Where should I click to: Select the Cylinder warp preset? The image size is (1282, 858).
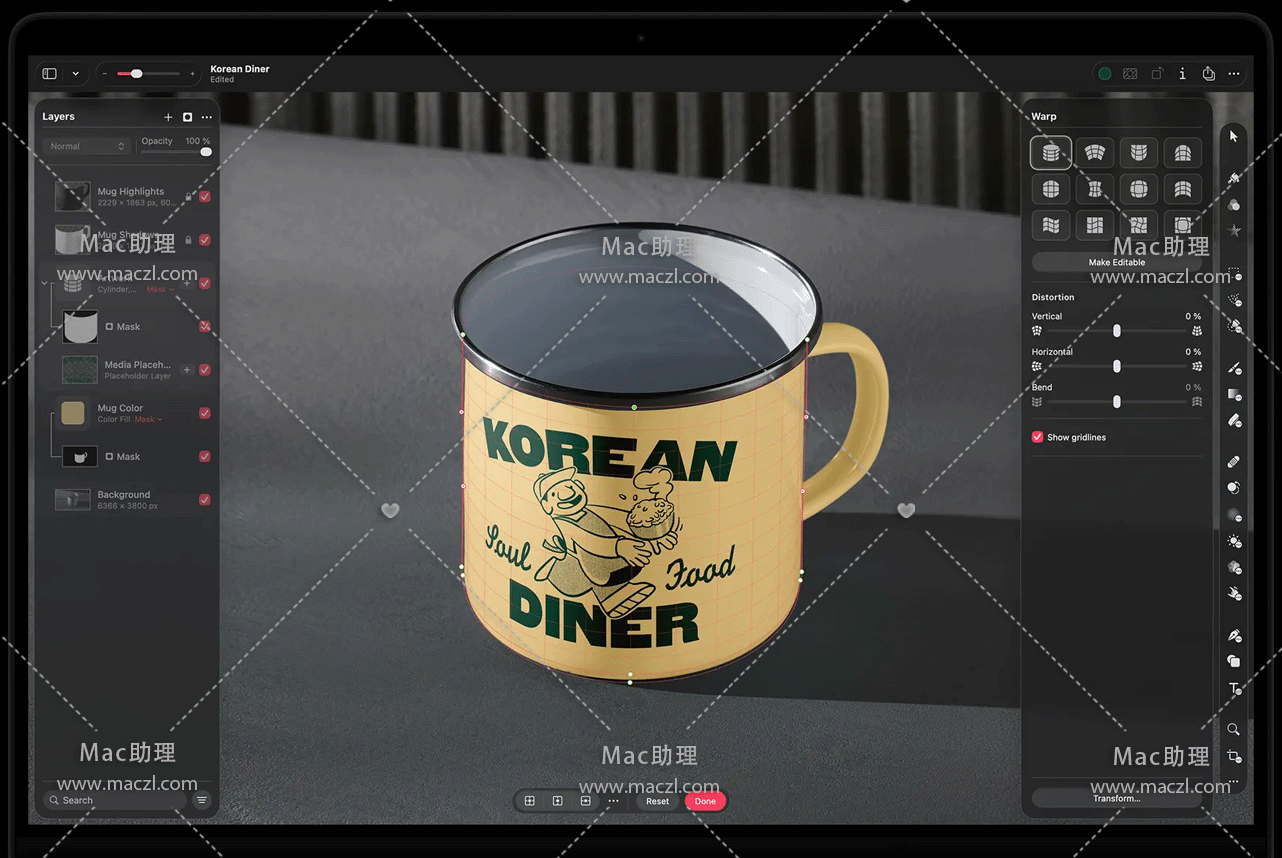coord(1051,153)
